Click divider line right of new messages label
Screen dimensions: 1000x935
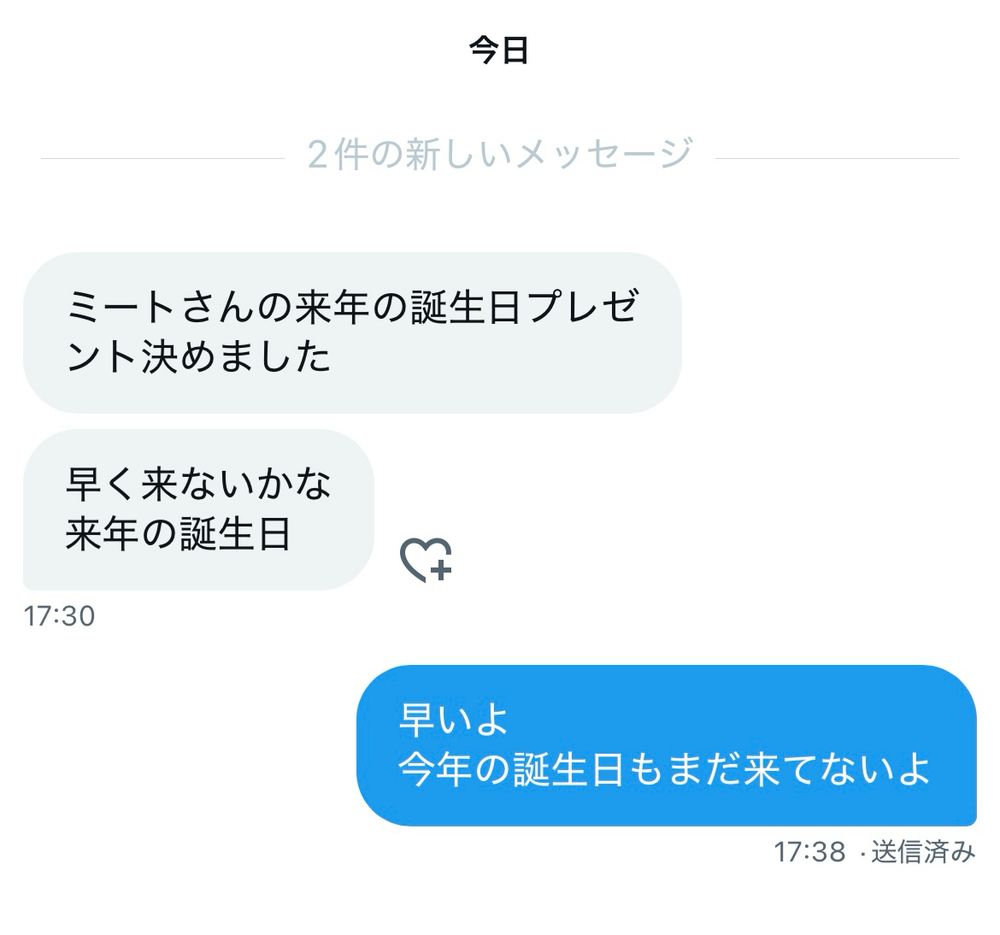pos(837,158)
